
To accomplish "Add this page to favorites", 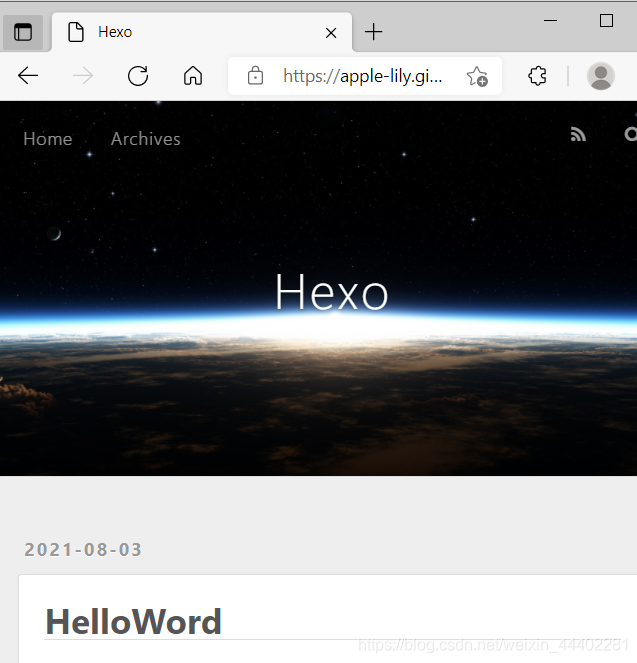I will pos(477,77).
